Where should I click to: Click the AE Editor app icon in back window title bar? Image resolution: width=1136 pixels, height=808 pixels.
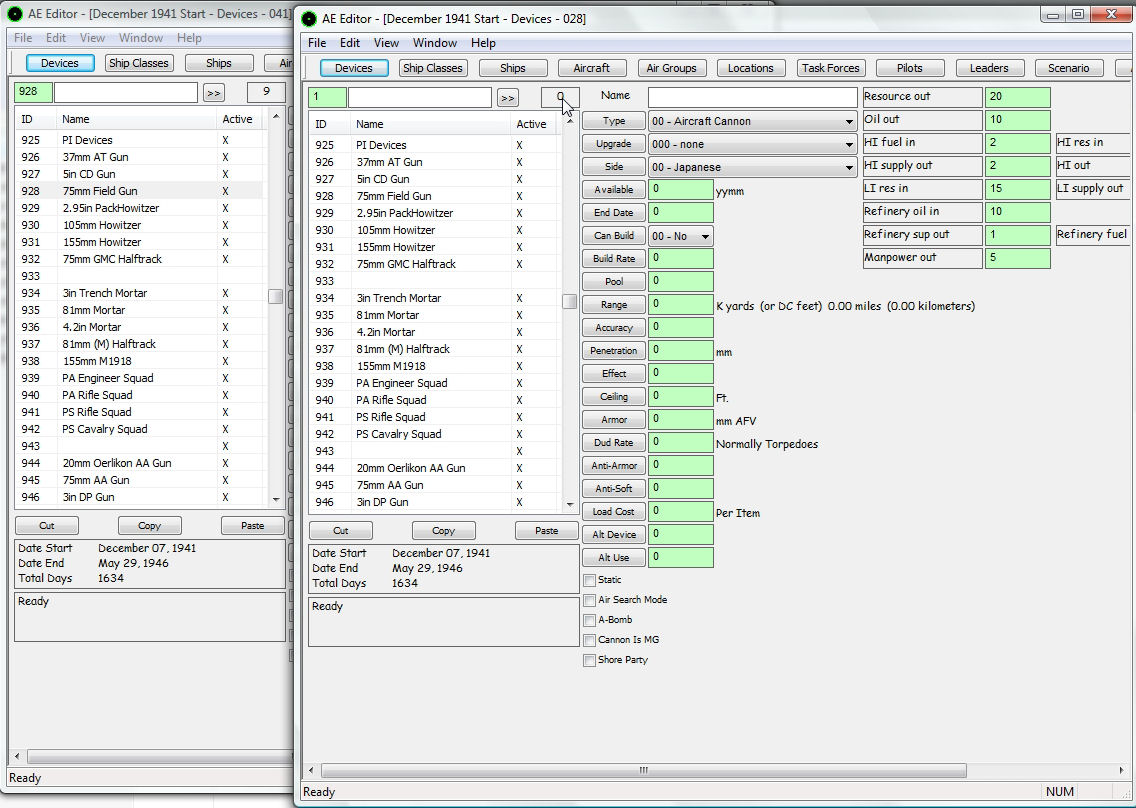click(x=15, y=14)
